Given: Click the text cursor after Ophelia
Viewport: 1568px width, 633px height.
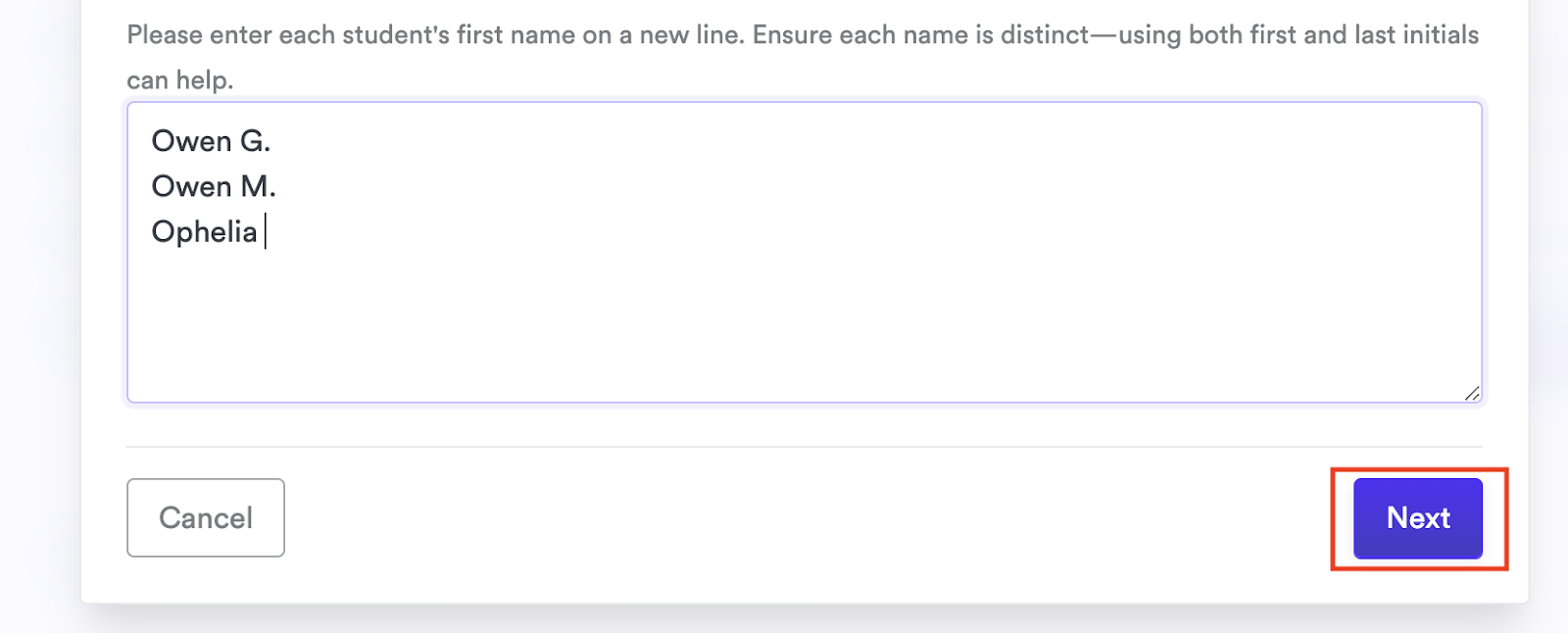Looking at the screenshot, I should (266, 232).
